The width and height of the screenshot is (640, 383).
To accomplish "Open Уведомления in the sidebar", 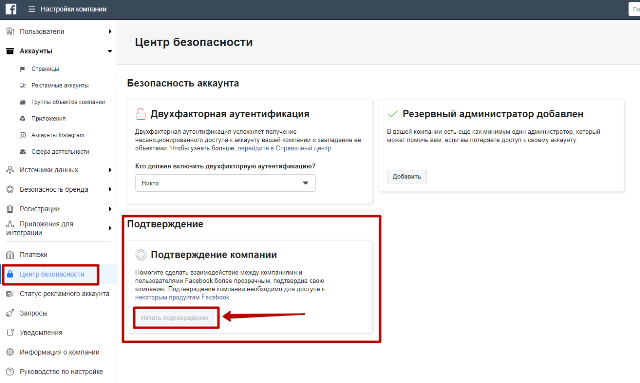I will point(41,333).
